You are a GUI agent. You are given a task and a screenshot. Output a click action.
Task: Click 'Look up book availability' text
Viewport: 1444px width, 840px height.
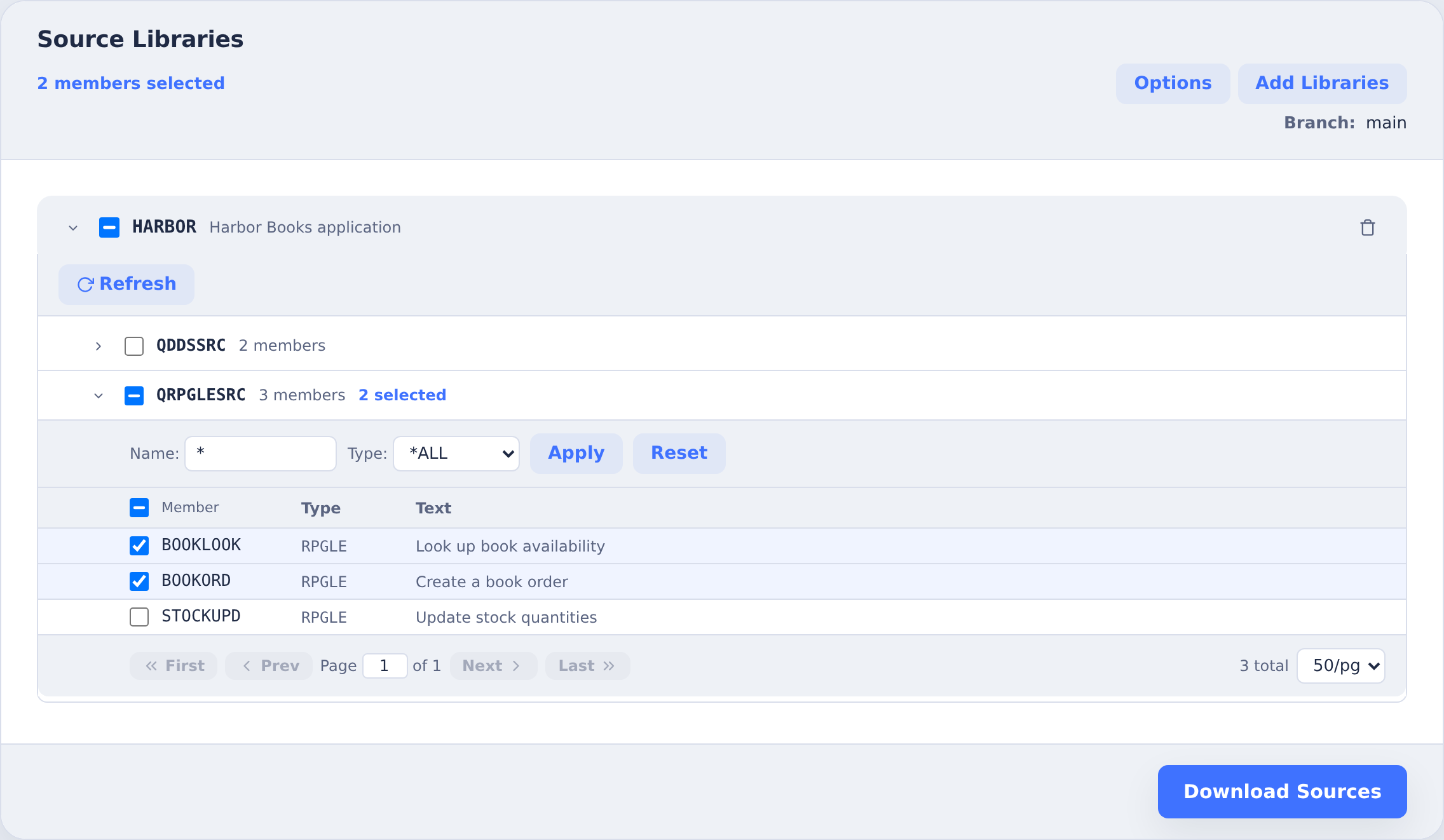click(x=510, y=546)
